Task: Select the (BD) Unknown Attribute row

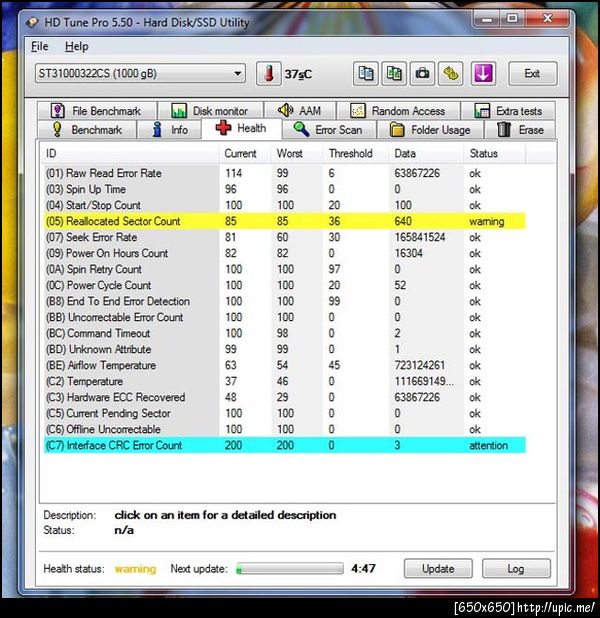Action: pos(284,349)
